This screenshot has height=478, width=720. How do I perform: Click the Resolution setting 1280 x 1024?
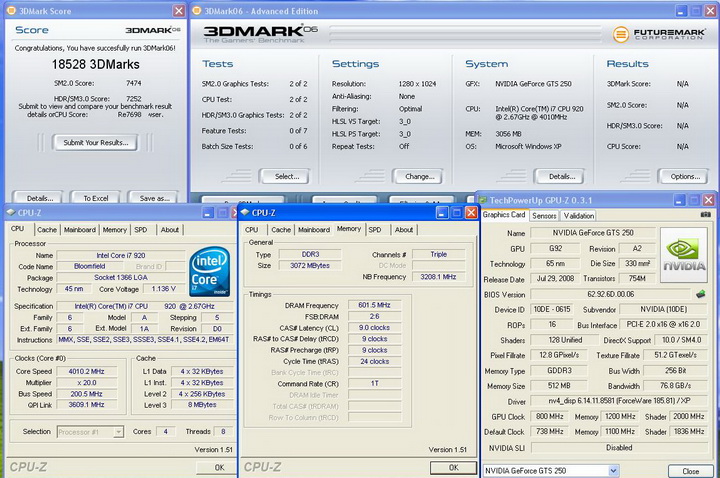(x=417, y=84)
